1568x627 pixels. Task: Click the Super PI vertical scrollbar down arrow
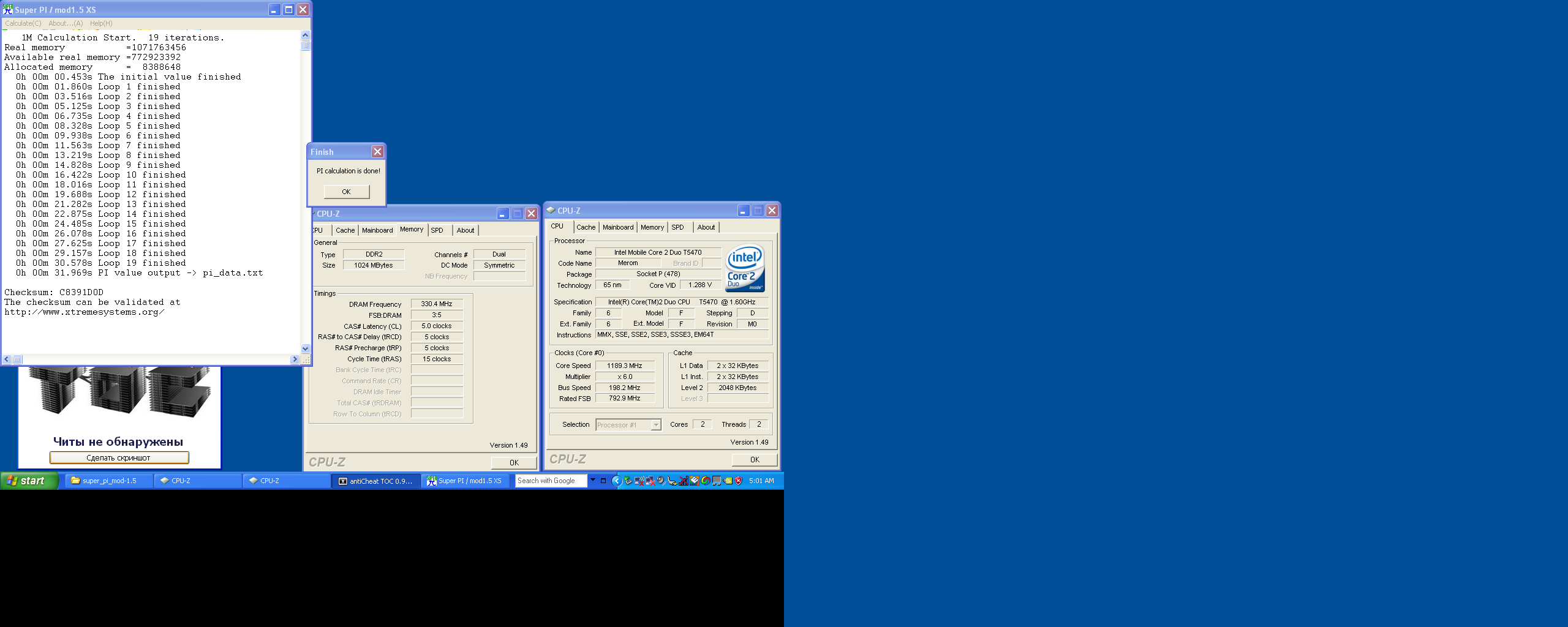coord(306,348)
